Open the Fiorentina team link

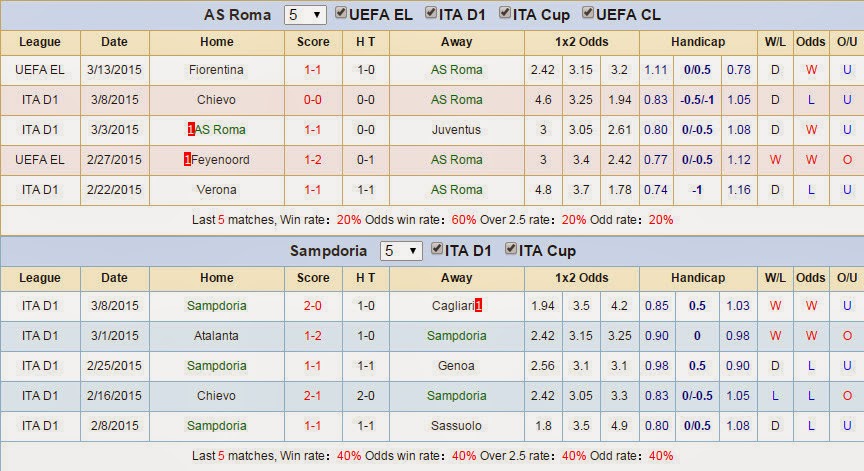[216, 70]
